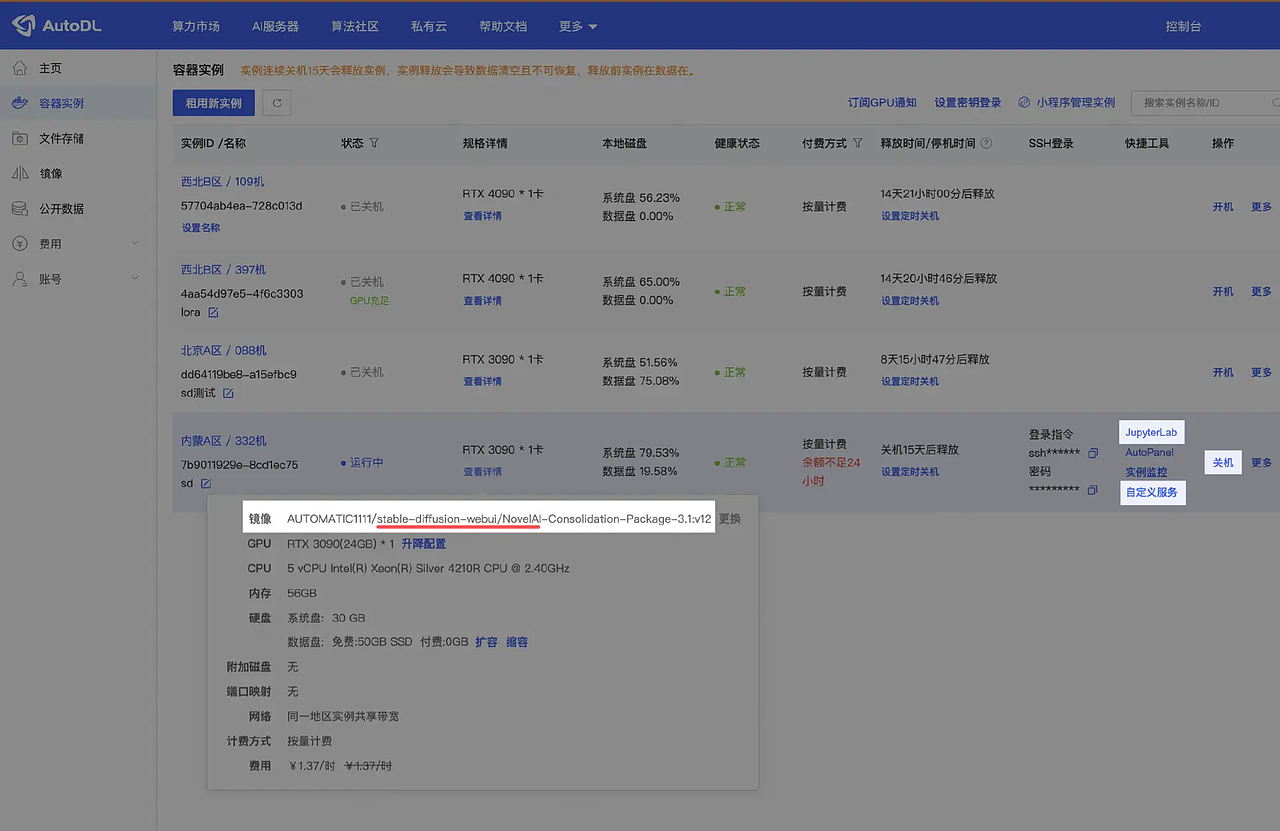Open 帮助文档 from the navigation bar
1280x831 pixels.
point(503,26)
